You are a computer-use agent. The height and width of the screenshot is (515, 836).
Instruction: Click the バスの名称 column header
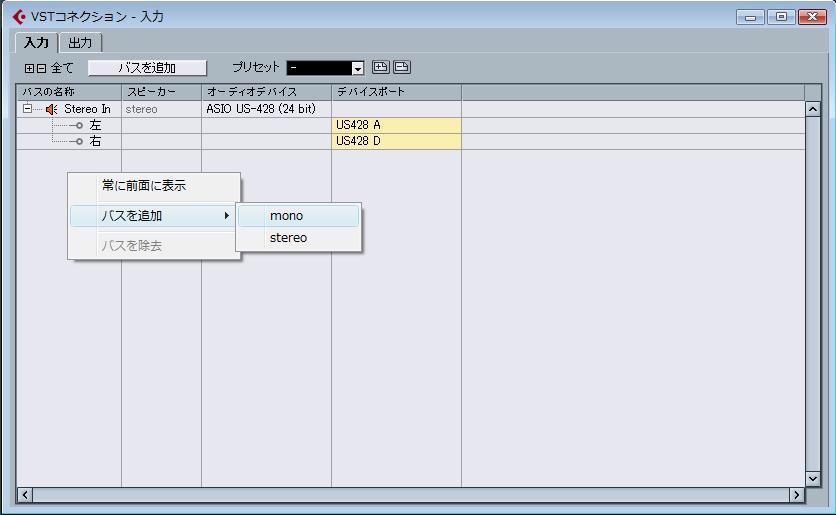[x=69, y=92]
